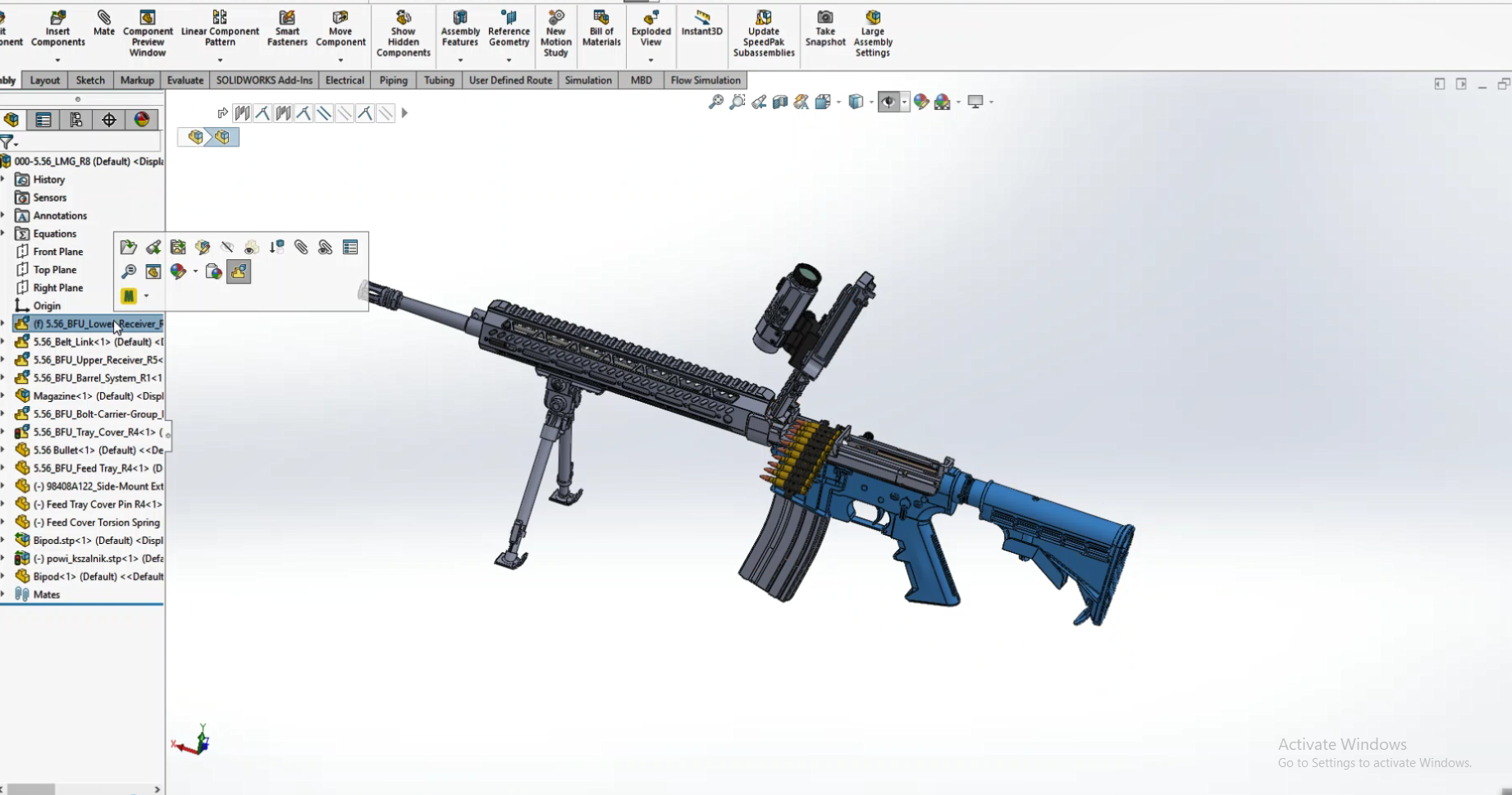This screenshot has height=795, width=1512.
Task: Hide the selected component with eye-slash icon
Action: [227, 247]
